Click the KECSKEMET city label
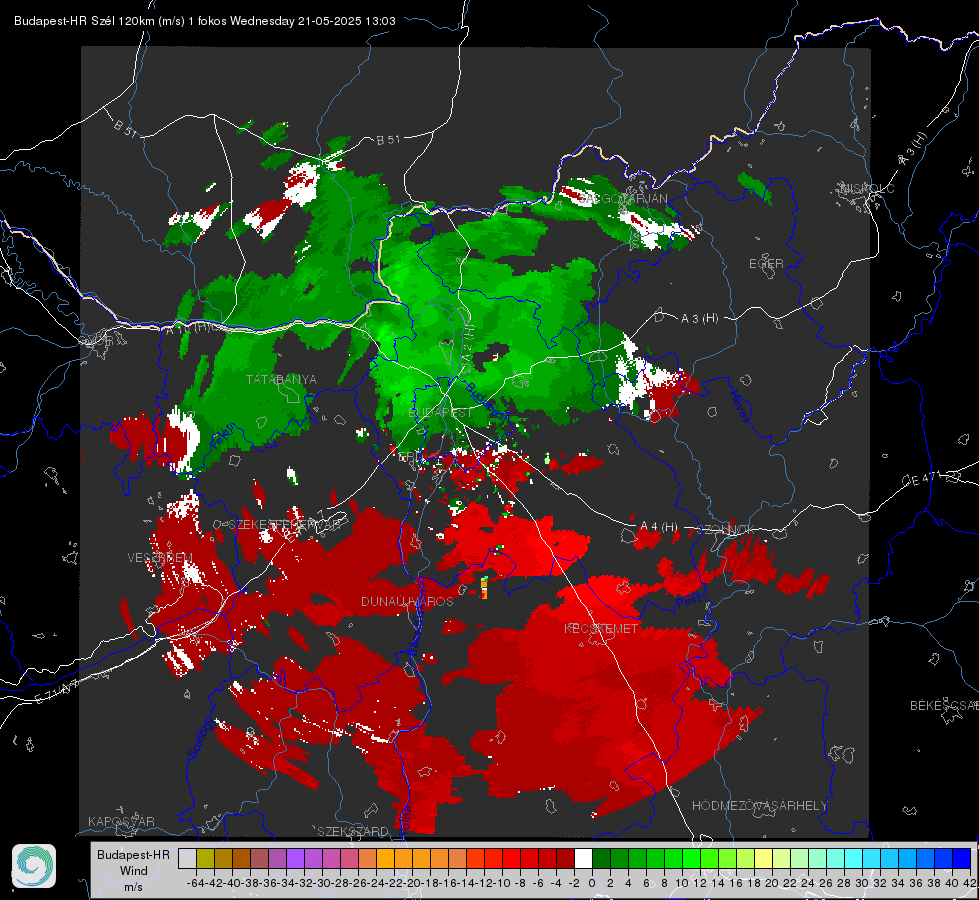The width and height of the screenshot is (979, 900). (601, 629)
